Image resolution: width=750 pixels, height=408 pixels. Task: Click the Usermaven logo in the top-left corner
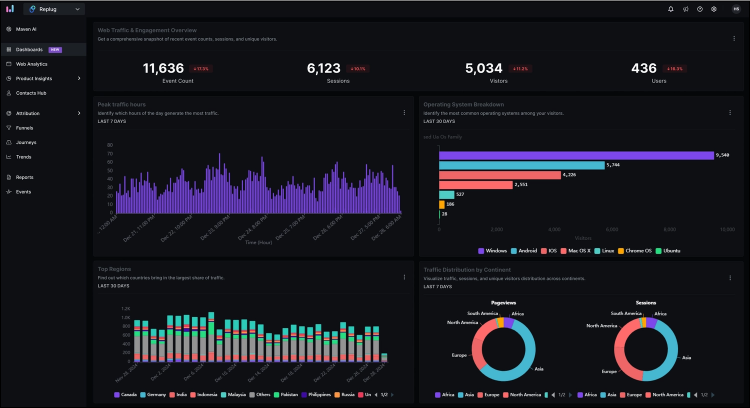[x=10, y=9]
